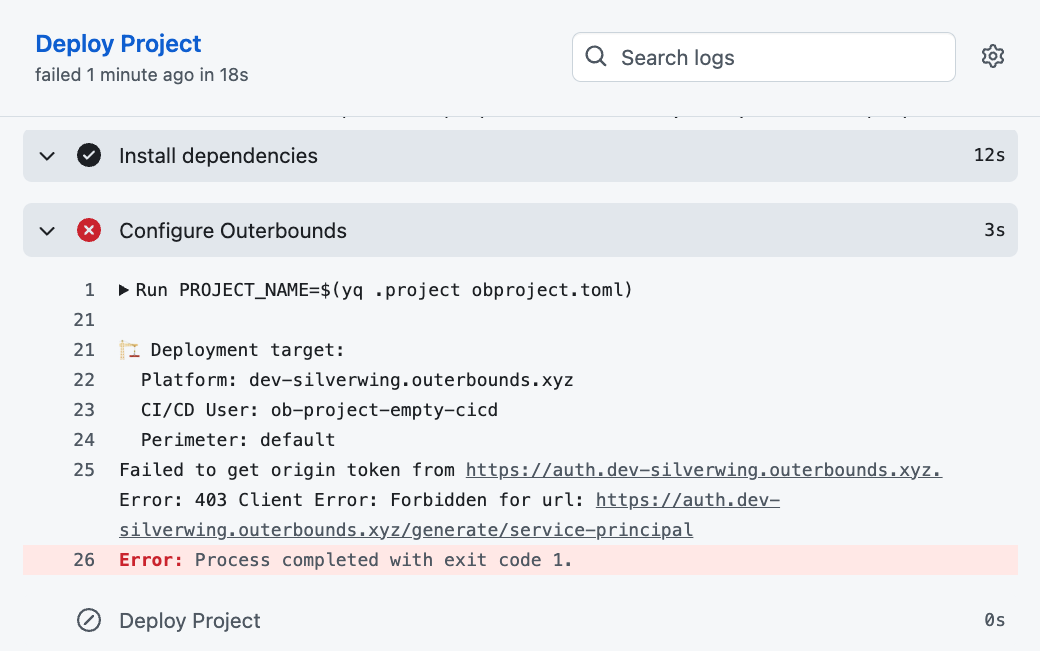Screen dimensions: 1040x651
Task: Click '403 Client Error: Forbidden for url:' text
Action: [389, 500]
